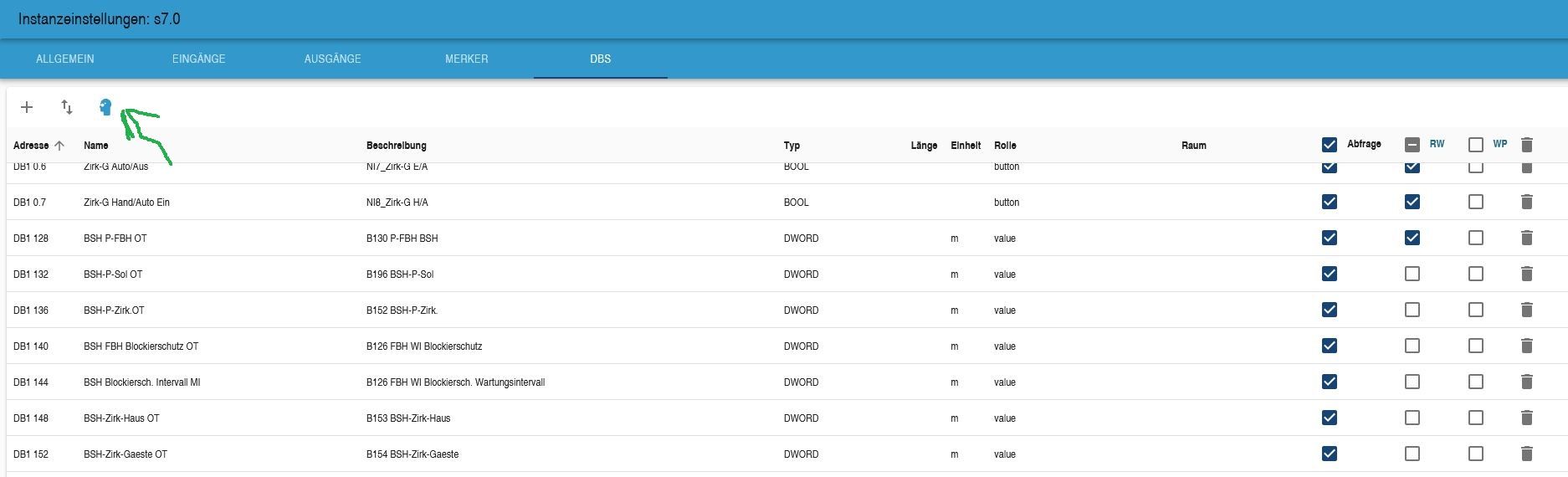Sort table by Beschreibung column header
Image resolution: width=1568 pixels, height=477 pixels.
click(x=397, y=146)
